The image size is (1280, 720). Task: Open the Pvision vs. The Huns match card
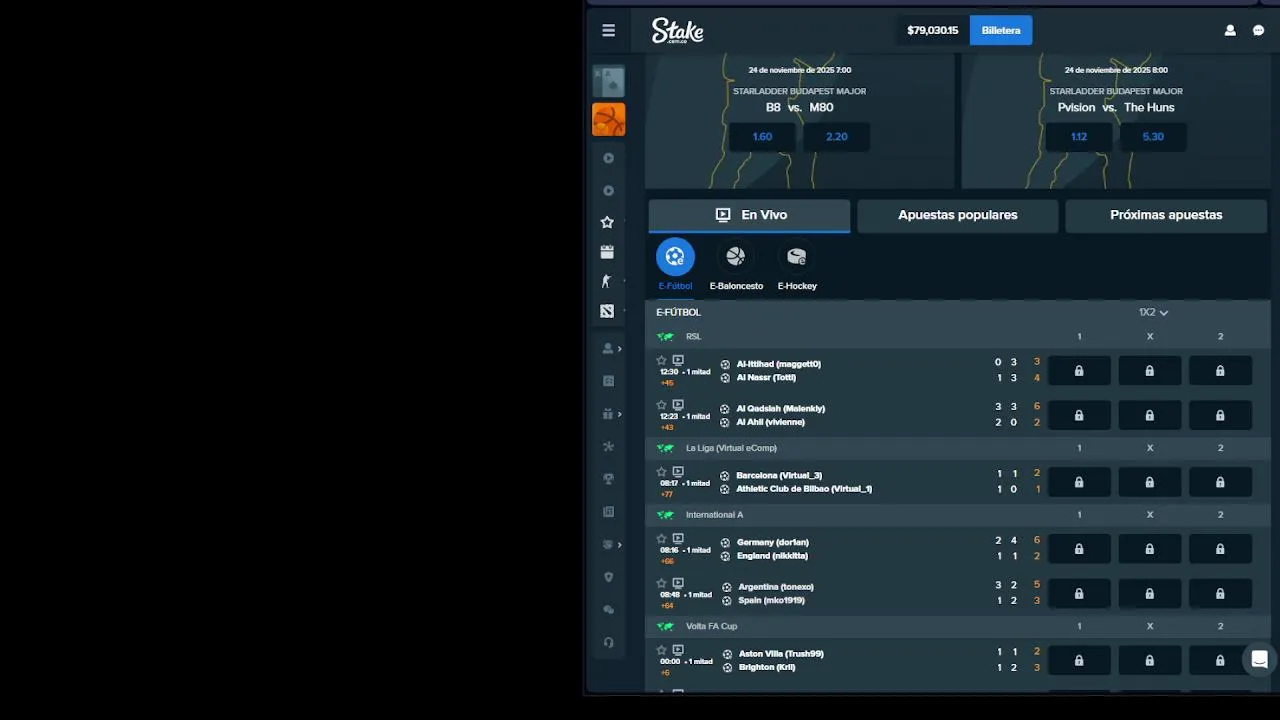1116,121
